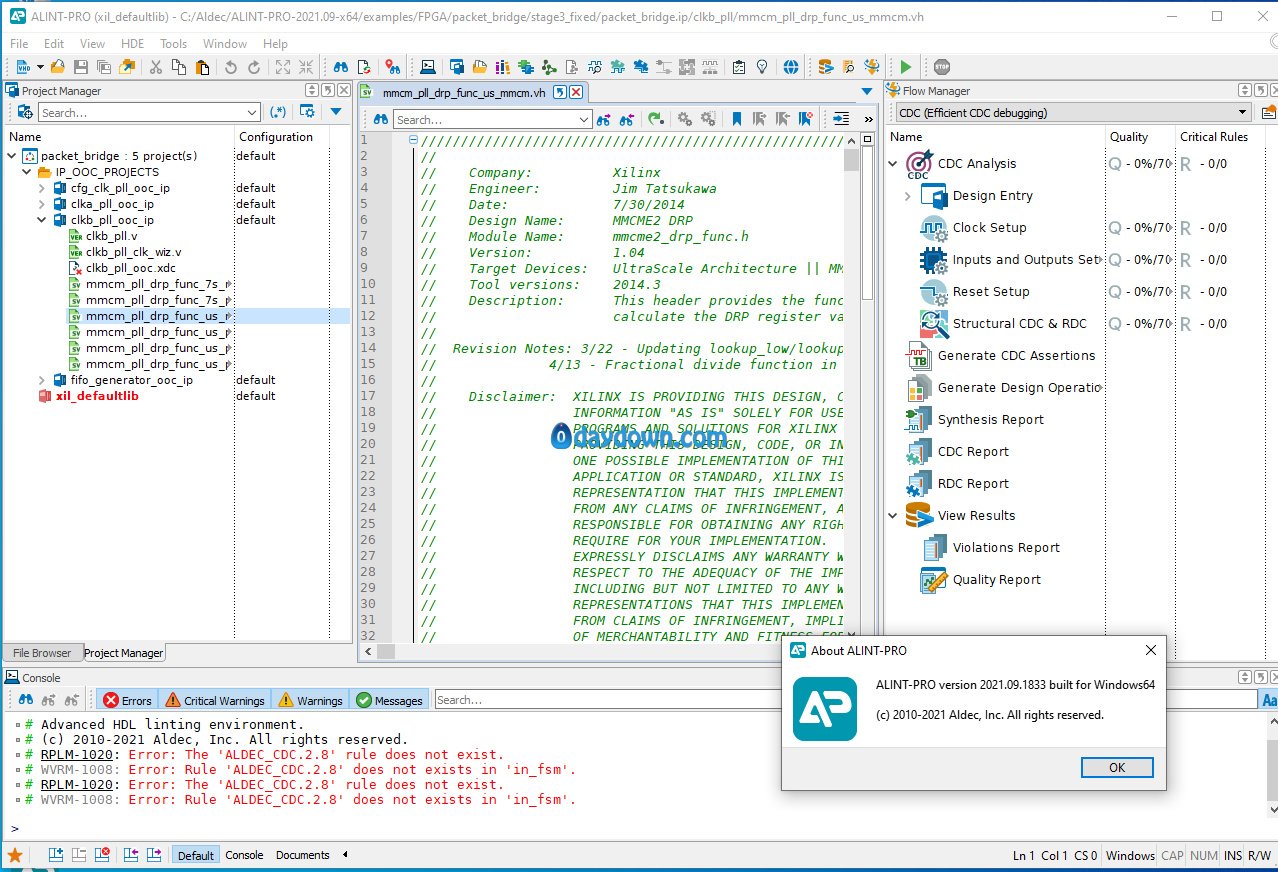Click the Project Manager view settings gear icon
This screenshot has height=872, width=1278.
point(308,112)
